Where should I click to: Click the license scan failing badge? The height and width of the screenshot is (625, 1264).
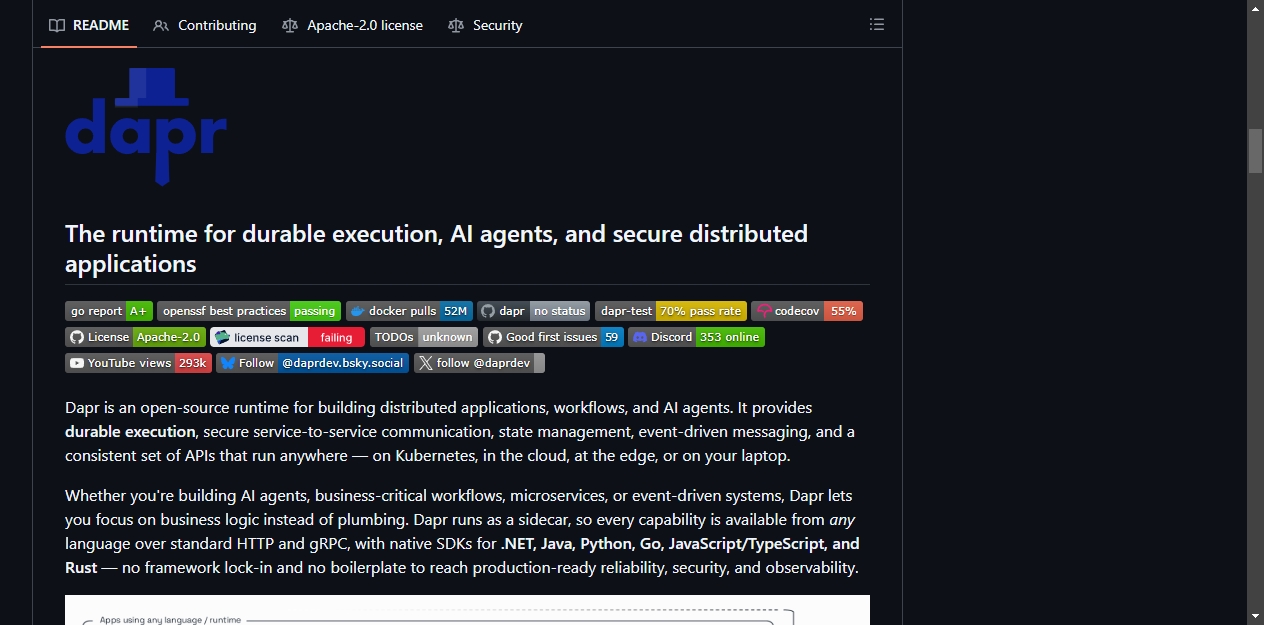pyautogui.click(x=287, y=337)
